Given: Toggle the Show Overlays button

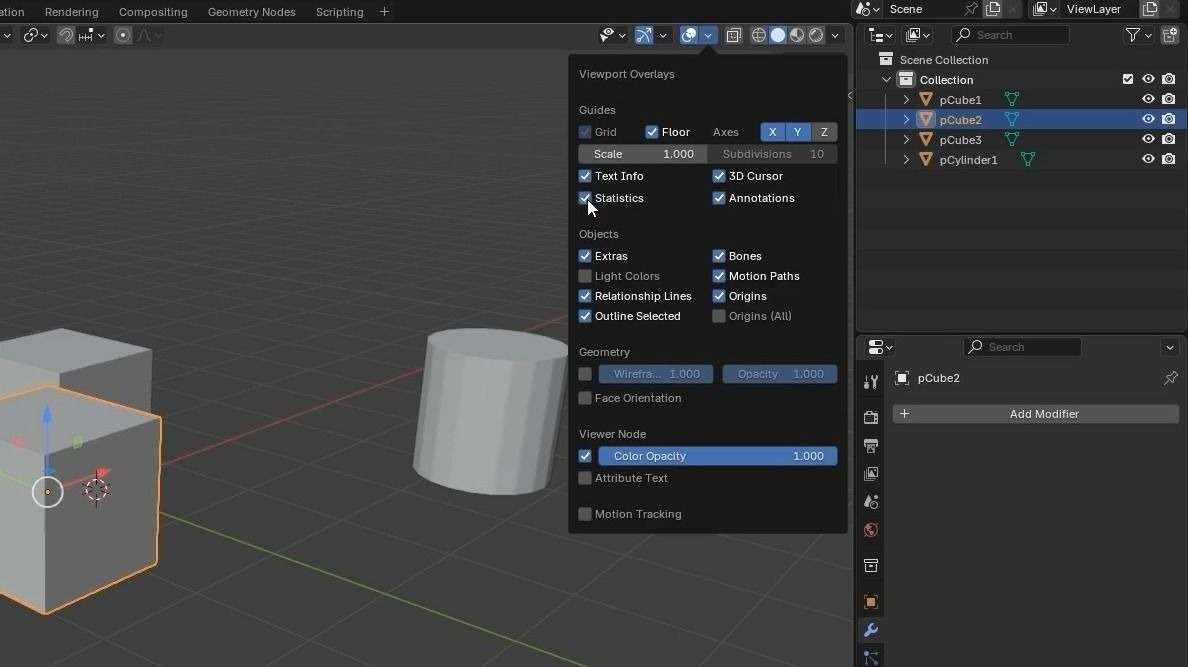Looking at the screenshot, I should (689, 35).
